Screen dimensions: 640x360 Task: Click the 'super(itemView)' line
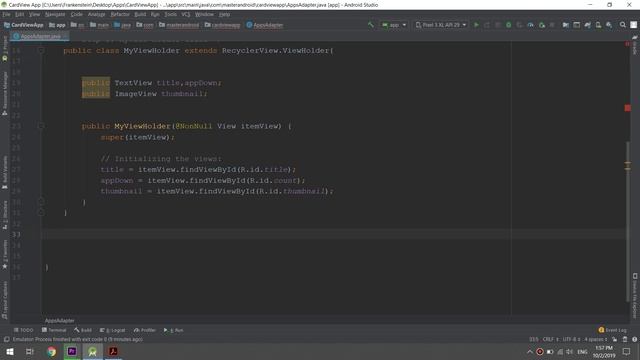[x=138, y=137]
